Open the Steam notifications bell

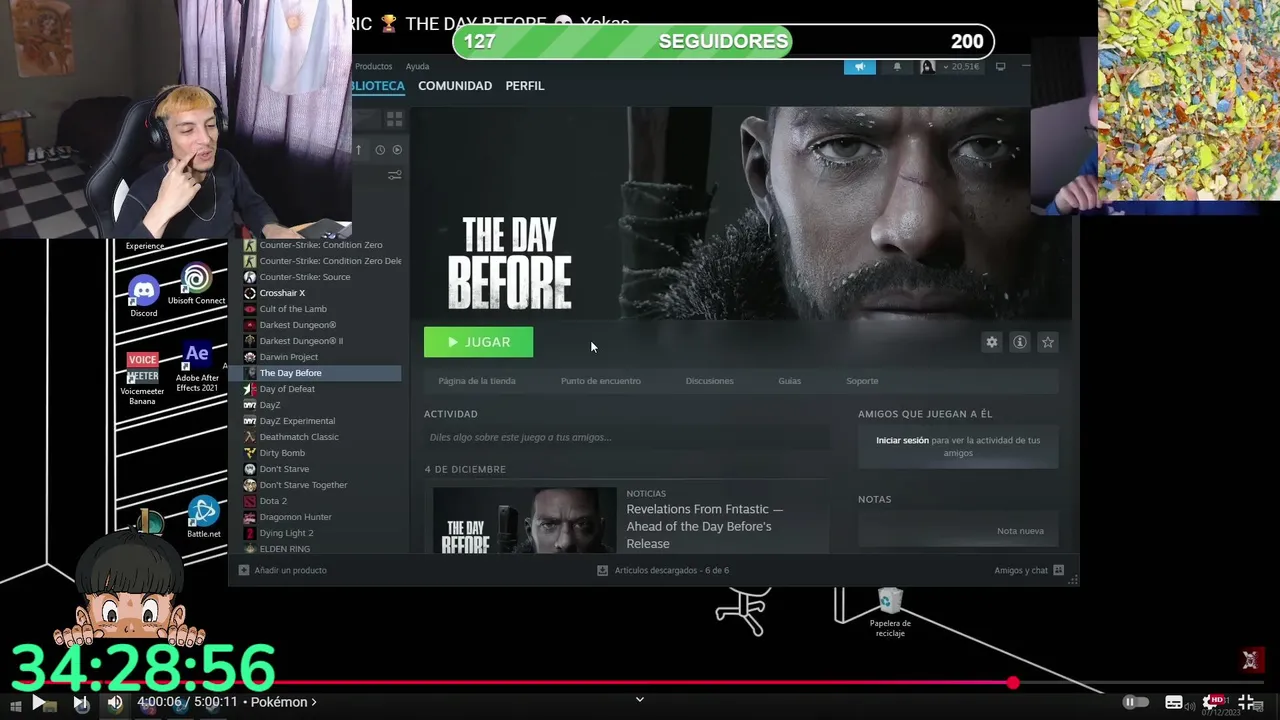897,67
